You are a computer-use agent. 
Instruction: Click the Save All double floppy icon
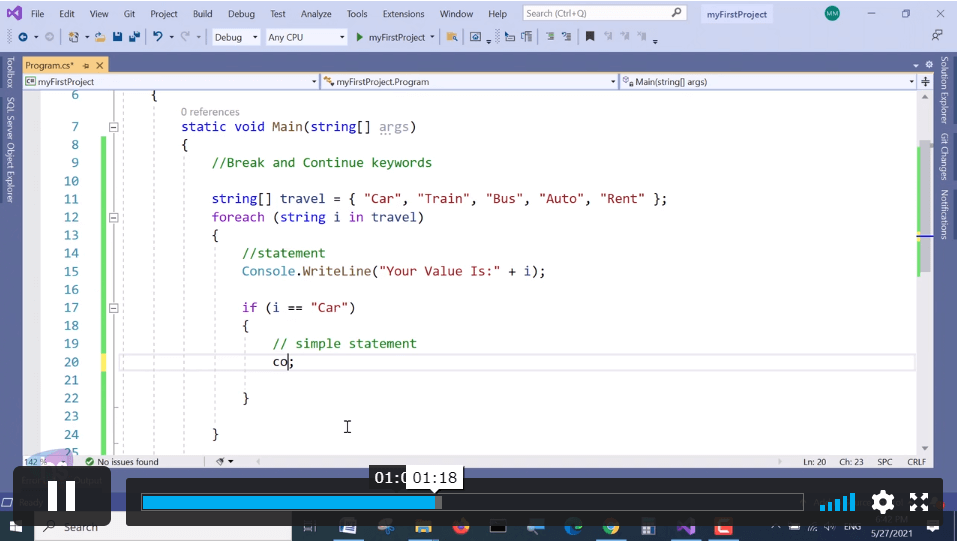point(134,37)
